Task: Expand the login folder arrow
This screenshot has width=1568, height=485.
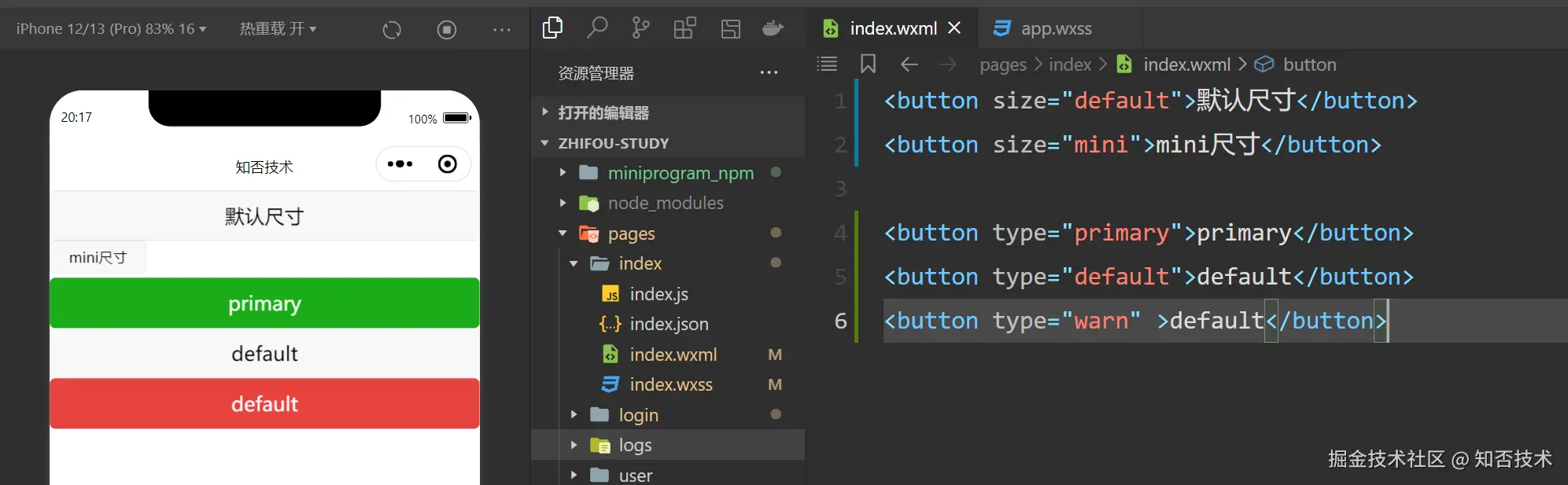Action: tap(574, 414)
